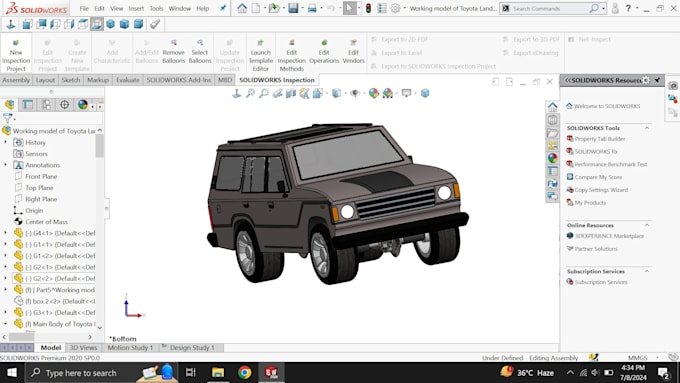Image resolution: width=680 pixels, height=383 pixels.
Task: Open Launch Template Editor
Action: click(261, 56)
